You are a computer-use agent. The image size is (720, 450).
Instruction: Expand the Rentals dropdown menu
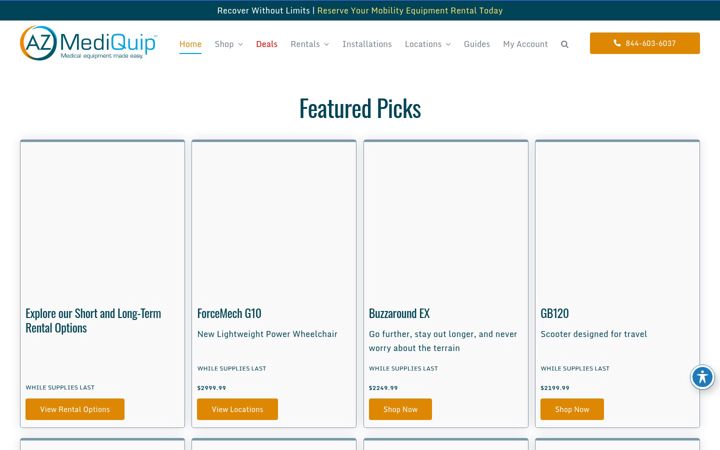coord(309,44)
